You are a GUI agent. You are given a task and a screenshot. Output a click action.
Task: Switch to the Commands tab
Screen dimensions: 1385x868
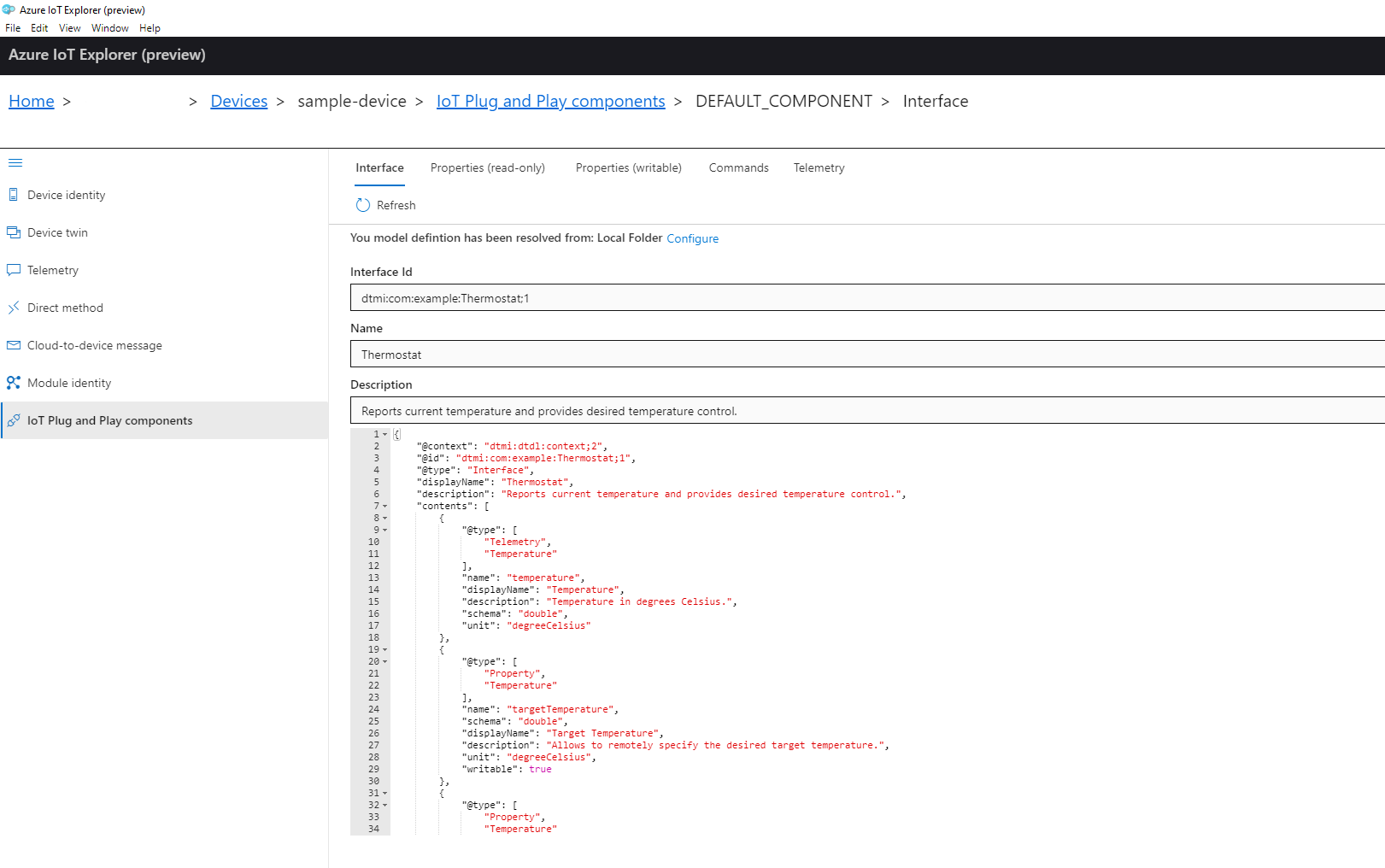[738, 167]
